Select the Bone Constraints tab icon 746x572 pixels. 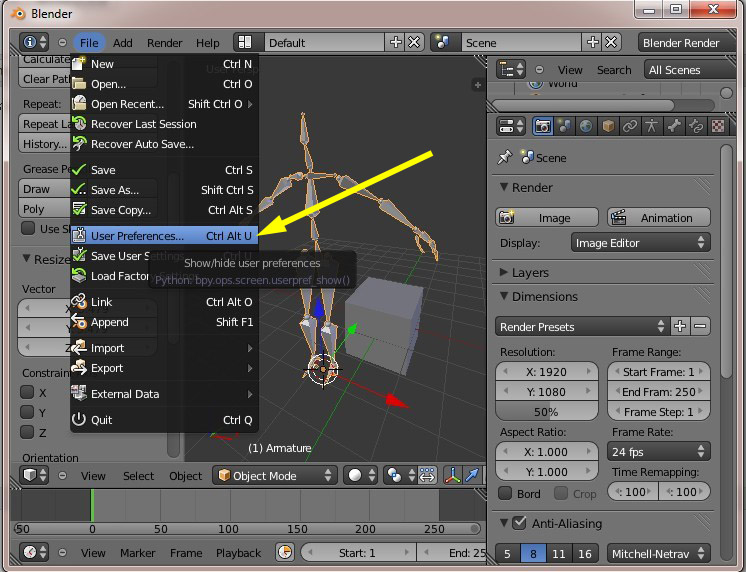coord(696,126)
